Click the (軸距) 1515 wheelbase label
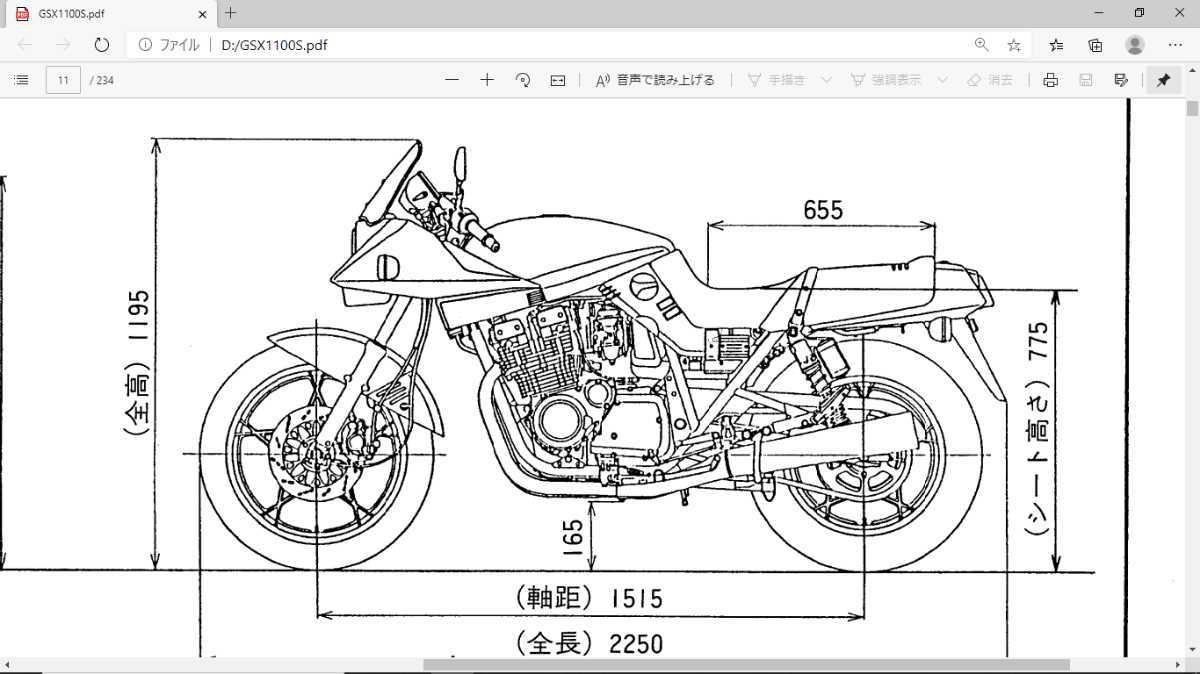Viewport: 1200px width, 674px height. [x=590, y=598]
